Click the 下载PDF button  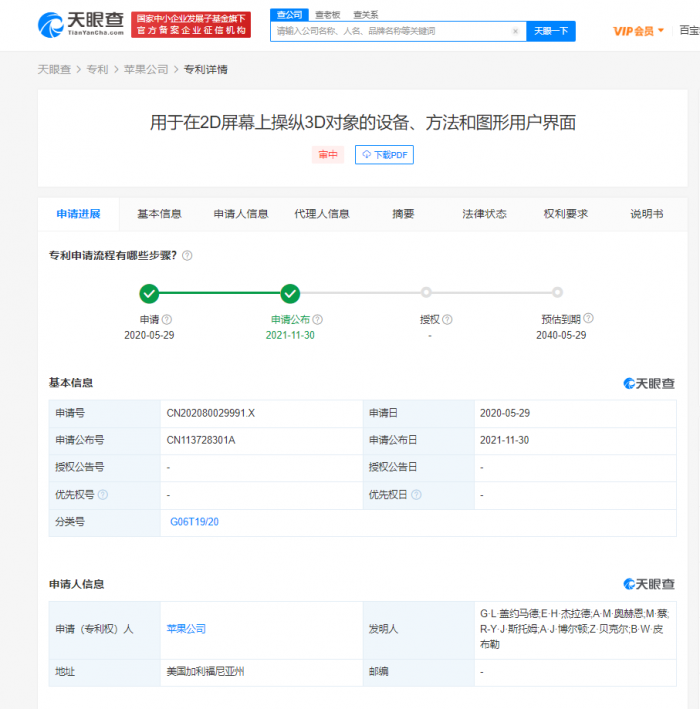point(384,155)
